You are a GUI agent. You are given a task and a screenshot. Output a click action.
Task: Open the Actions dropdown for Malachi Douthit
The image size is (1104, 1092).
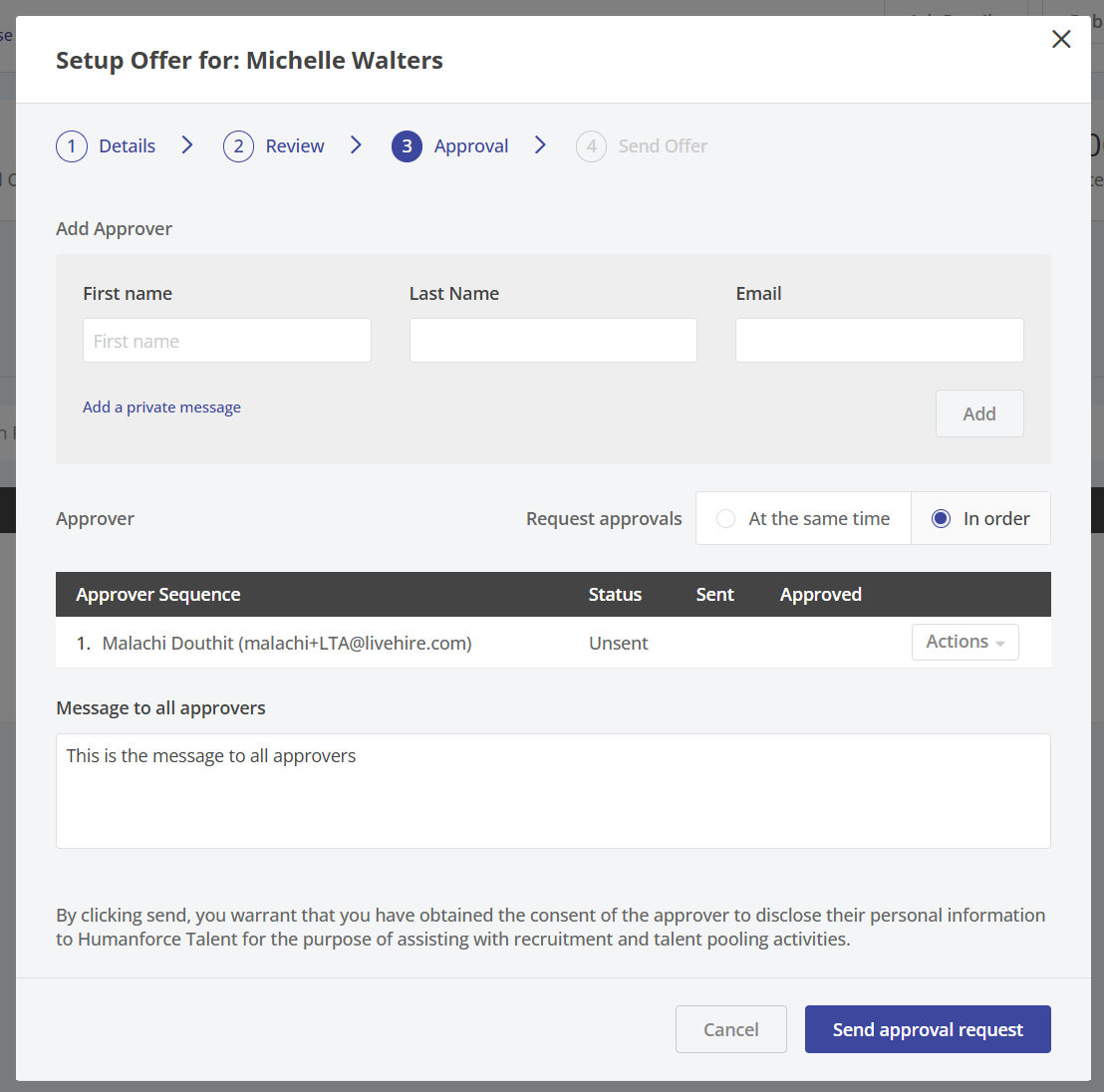[x=965, y=642]
